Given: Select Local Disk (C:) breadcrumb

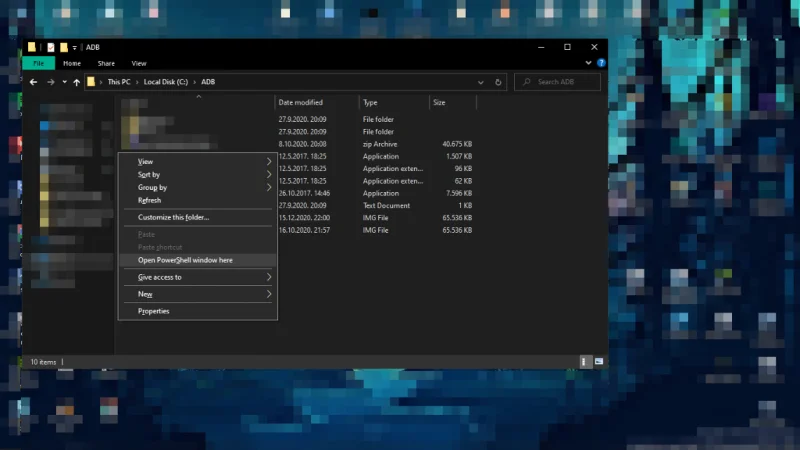Looking at the screenshot, I should [x=166, y=82].
